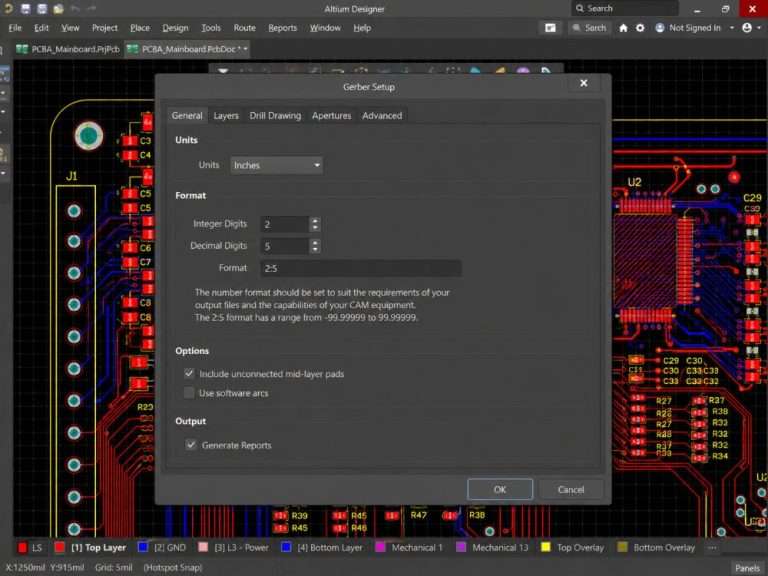Open the Panels button in status bar
The image size is (768, 576).
coord(747,568)
